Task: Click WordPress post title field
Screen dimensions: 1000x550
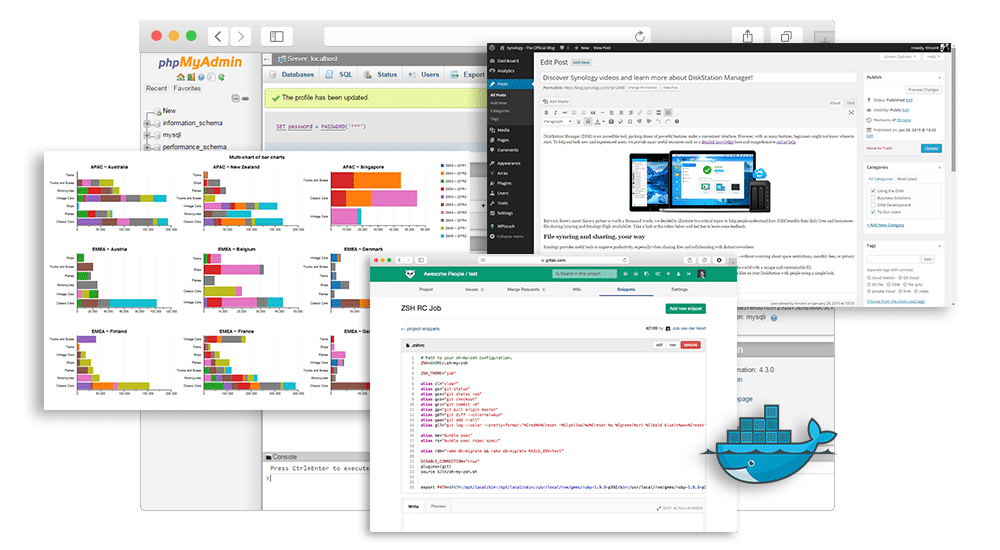Action: point(698,77)
